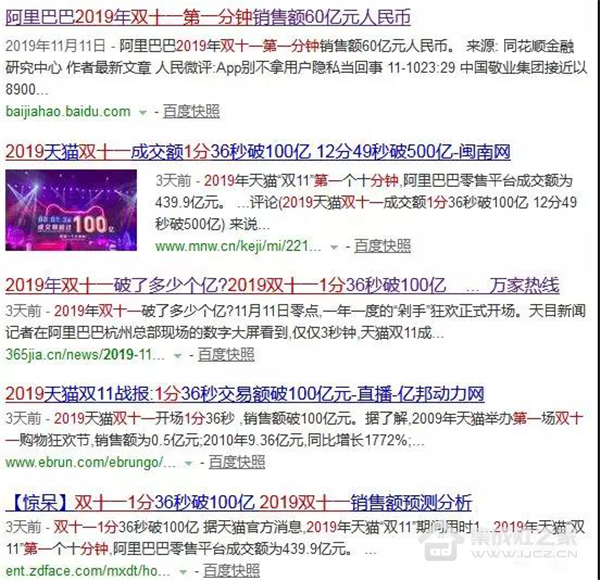Open the 365jia.cn/news/2019-11... URL
The width and height of the screenshot is (600, 580).
click(x=85, y=355)
